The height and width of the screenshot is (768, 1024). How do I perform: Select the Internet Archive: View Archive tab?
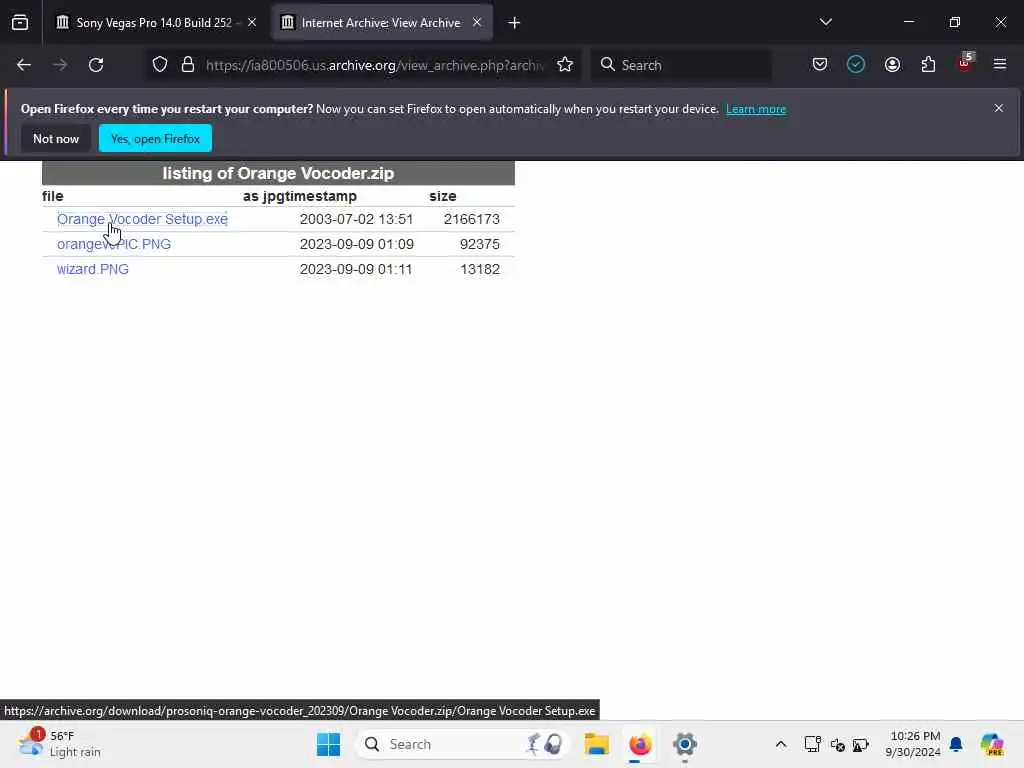[x=382, y=23]
